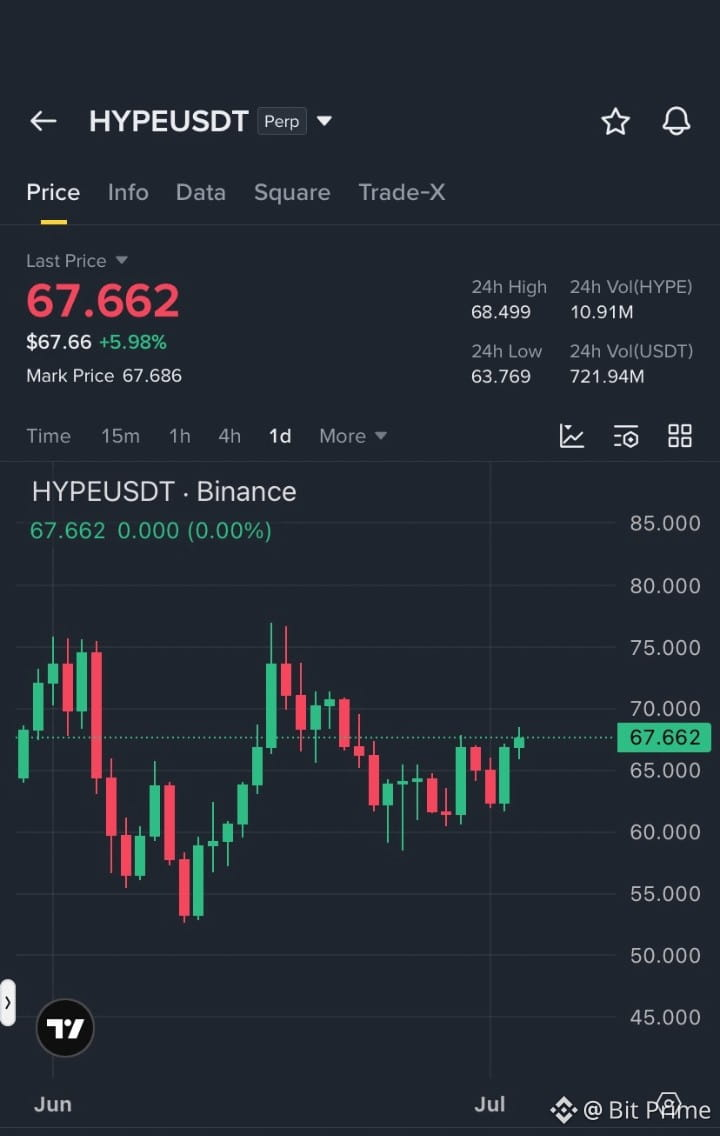Viewport: 720px width, 1136px height.
Task: Switch to the Price tab
Action: (53, 193)
